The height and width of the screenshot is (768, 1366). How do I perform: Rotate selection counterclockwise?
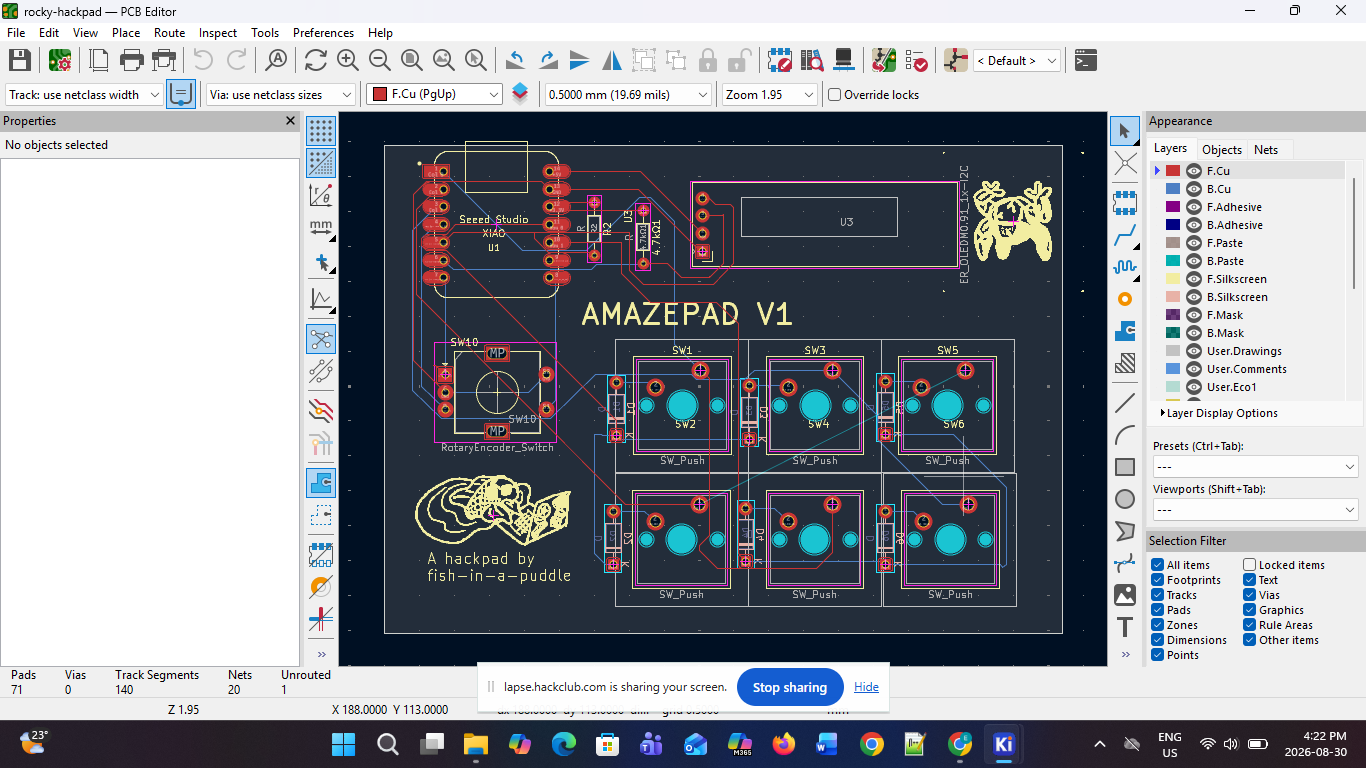pos(516,60)
